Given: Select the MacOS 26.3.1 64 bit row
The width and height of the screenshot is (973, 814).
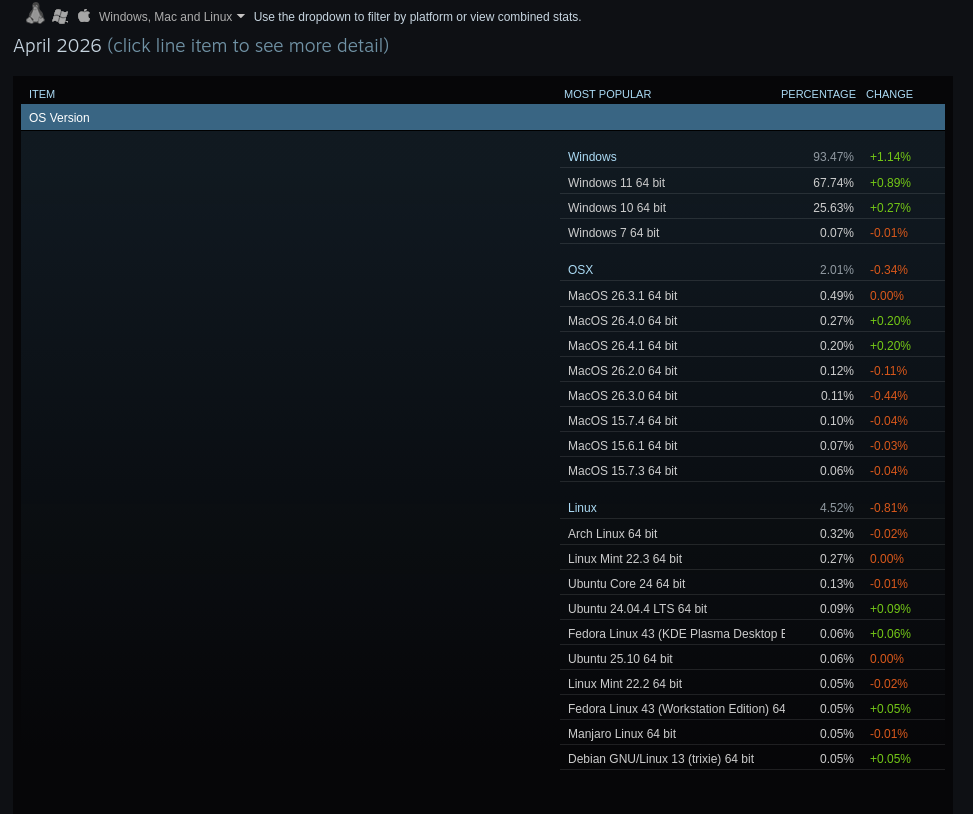Looking at the screenshot, I should [x=752, y=295].
